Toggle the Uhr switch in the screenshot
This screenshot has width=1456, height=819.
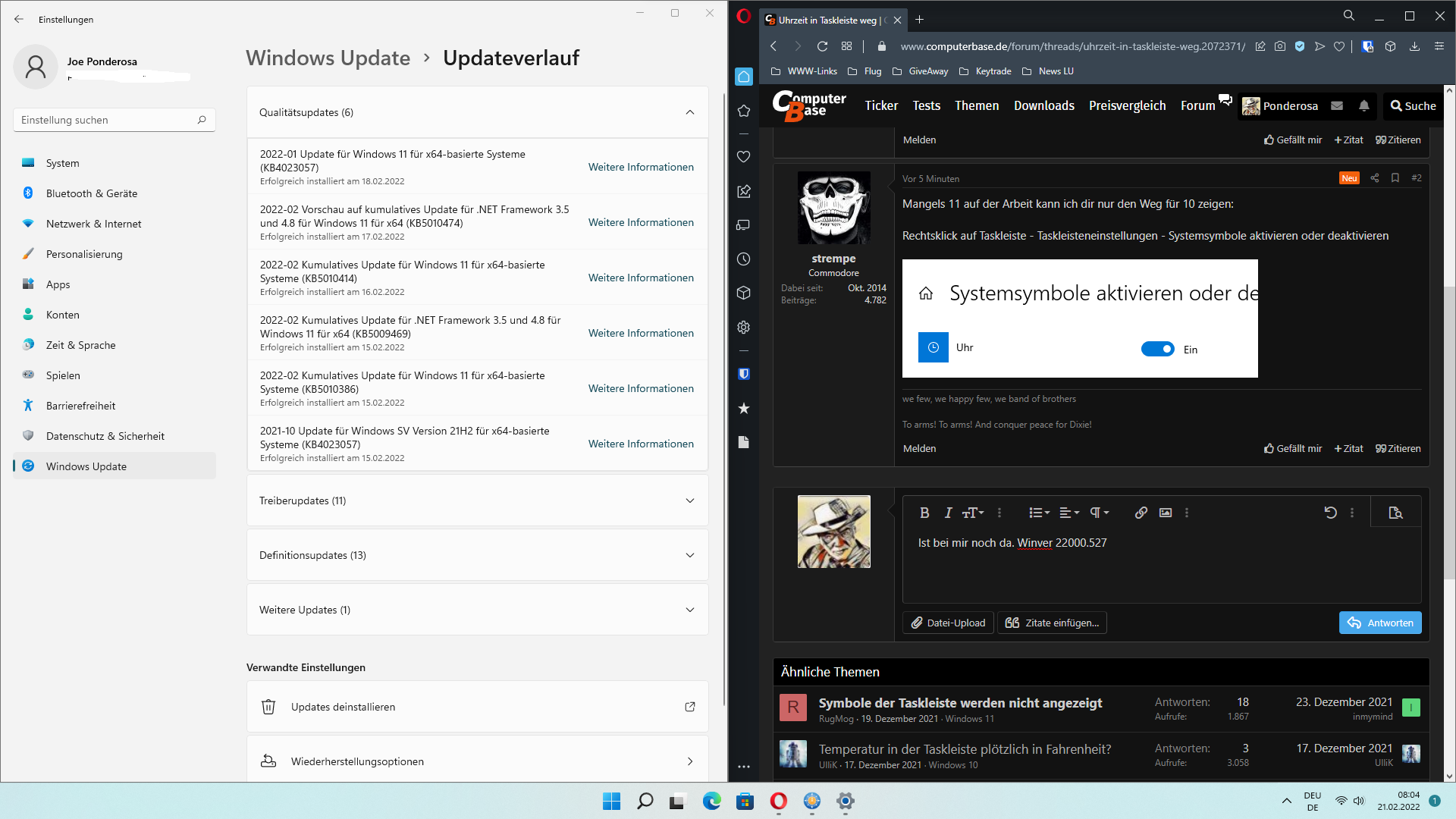1157,349
